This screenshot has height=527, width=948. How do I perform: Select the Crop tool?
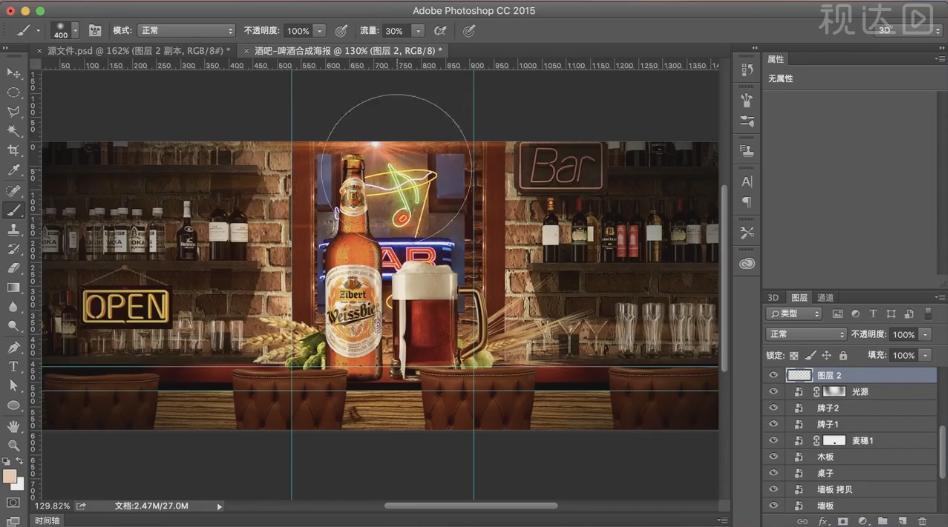click(13, 150)
